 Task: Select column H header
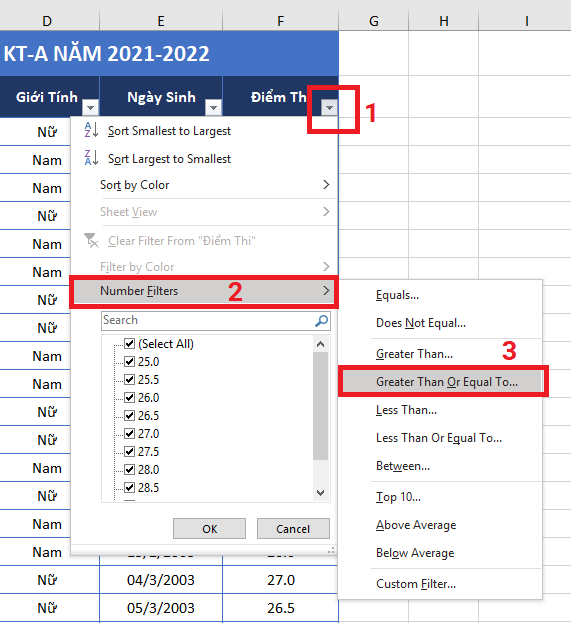coord(443,21)
